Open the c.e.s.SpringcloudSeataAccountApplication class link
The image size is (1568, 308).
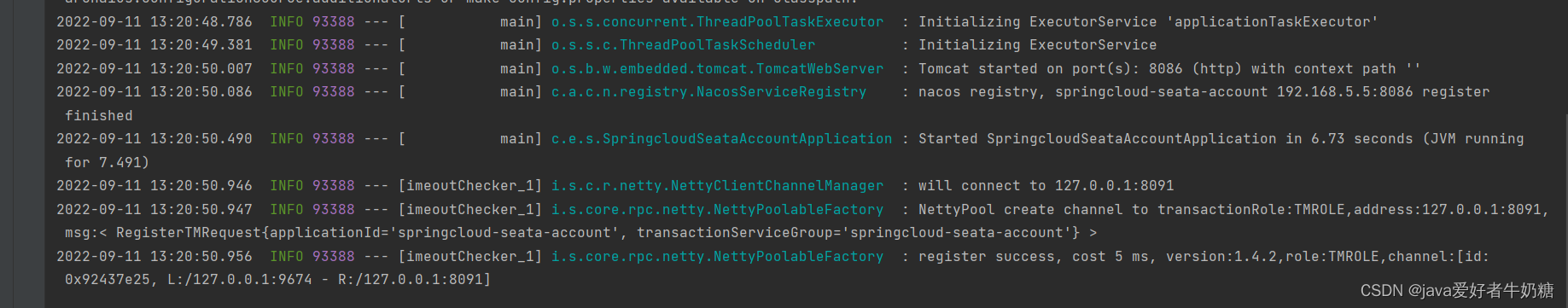point(721,139)
